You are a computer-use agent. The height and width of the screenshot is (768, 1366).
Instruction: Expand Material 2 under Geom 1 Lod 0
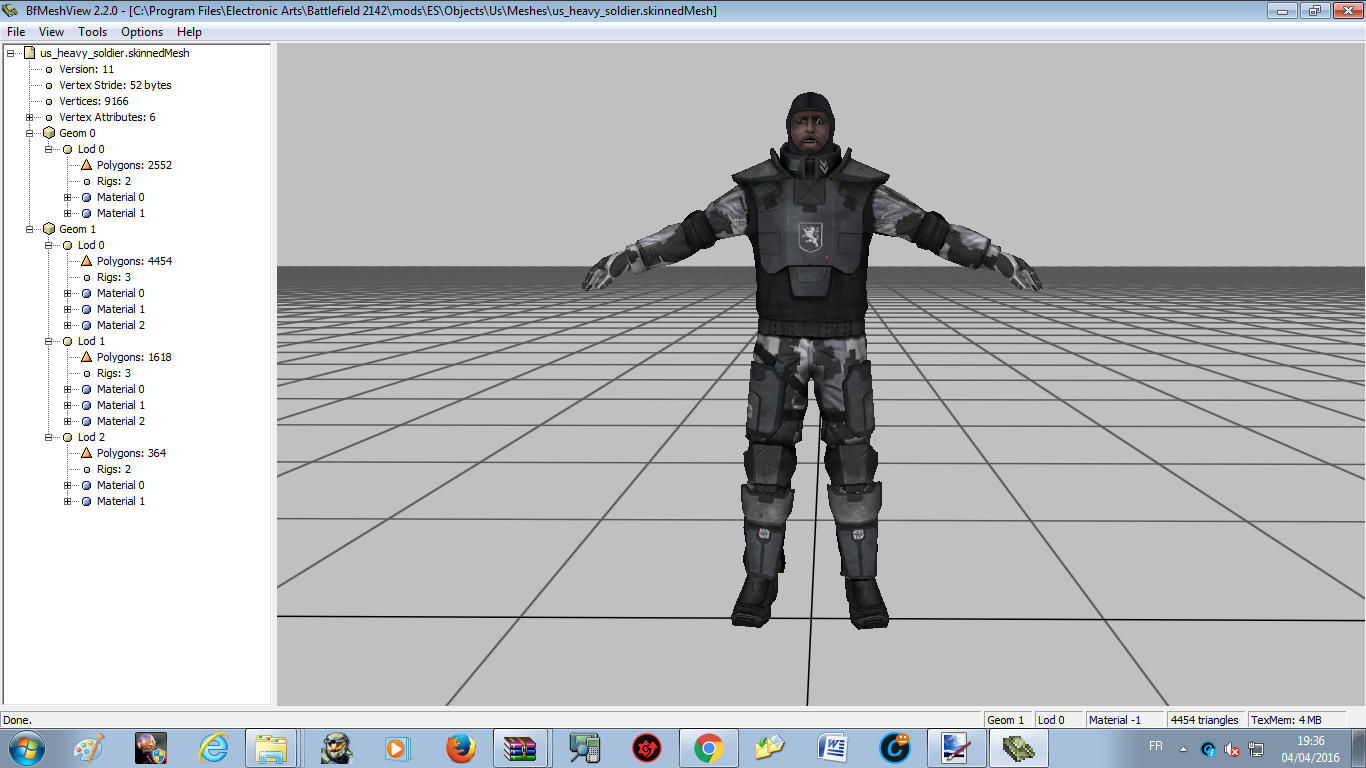(x=67, y=325)
